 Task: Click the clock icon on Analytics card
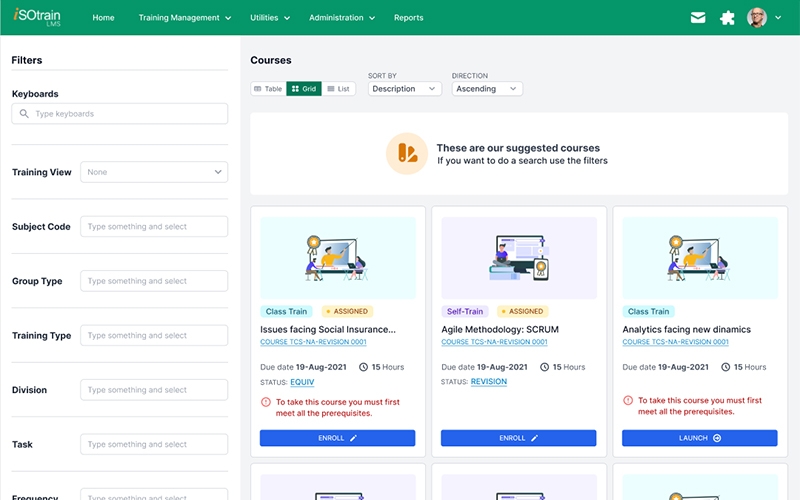[726, 367]
